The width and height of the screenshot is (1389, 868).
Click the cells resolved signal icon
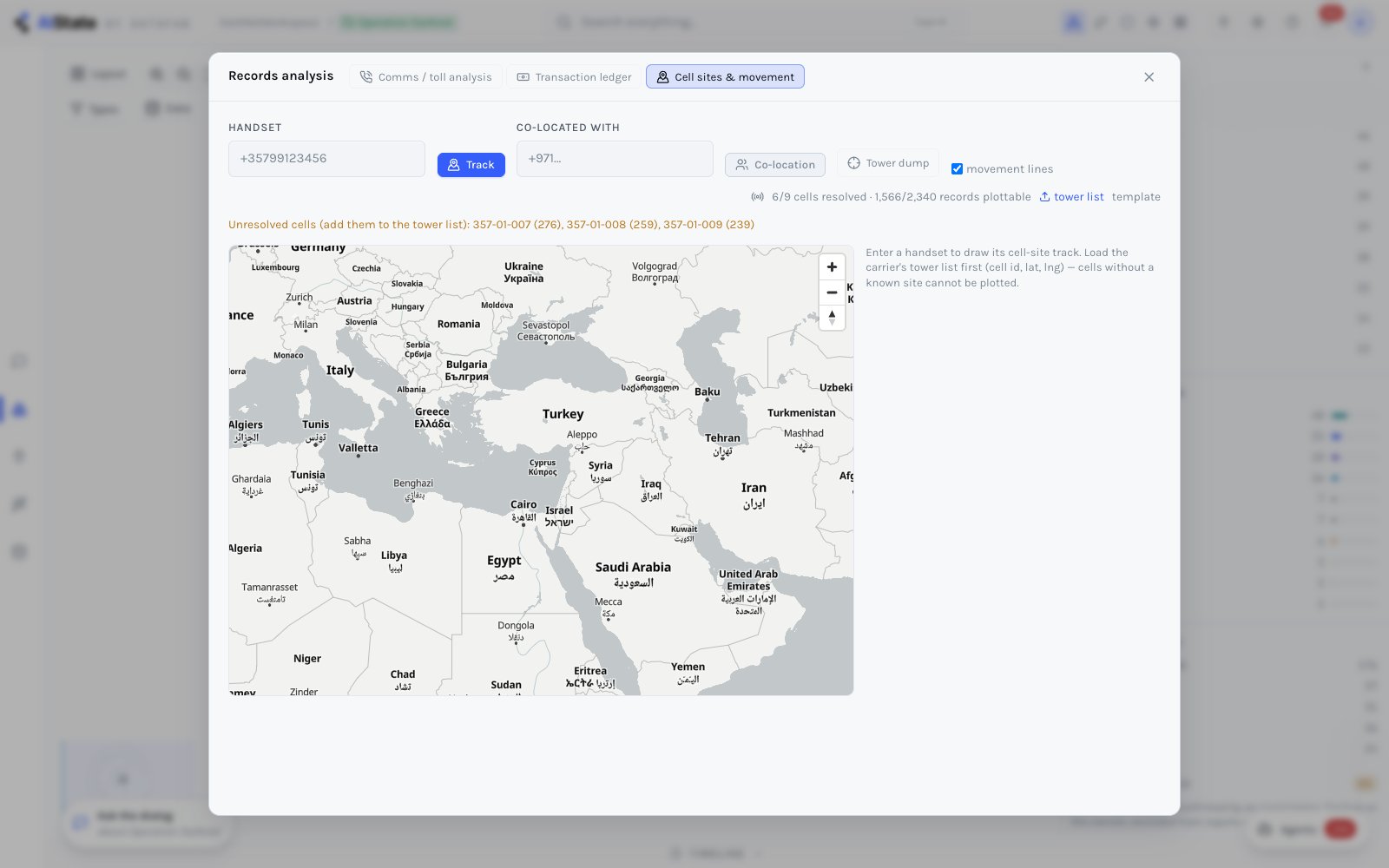(758, 197)
